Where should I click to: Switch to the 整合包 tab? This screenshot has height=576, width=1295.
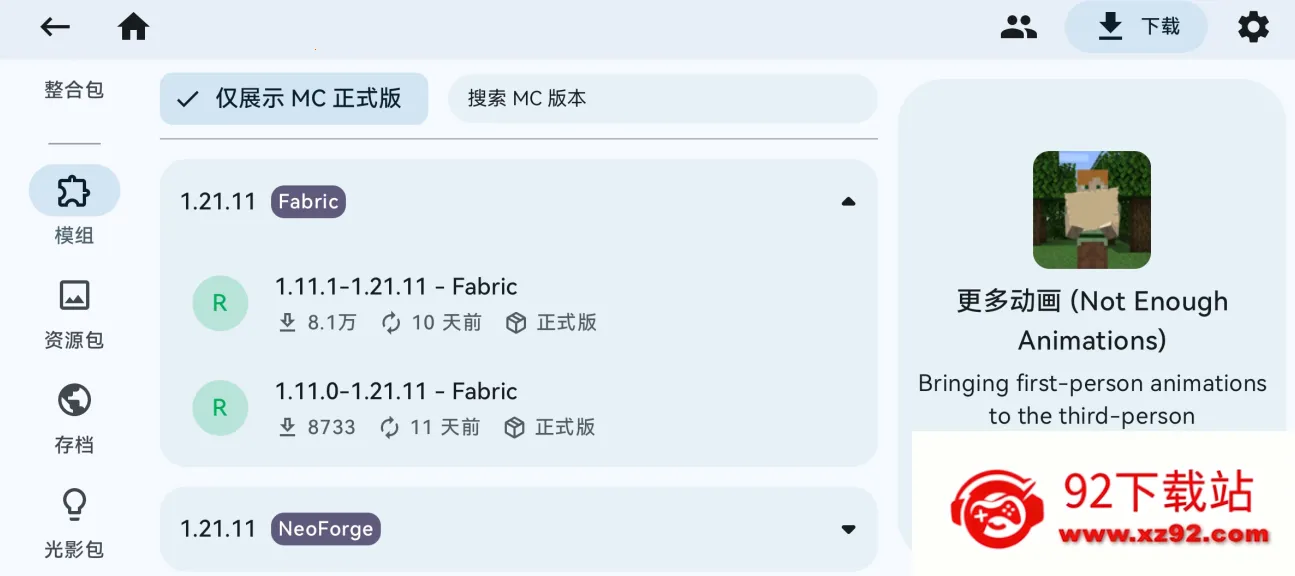[x=74, y=90]
